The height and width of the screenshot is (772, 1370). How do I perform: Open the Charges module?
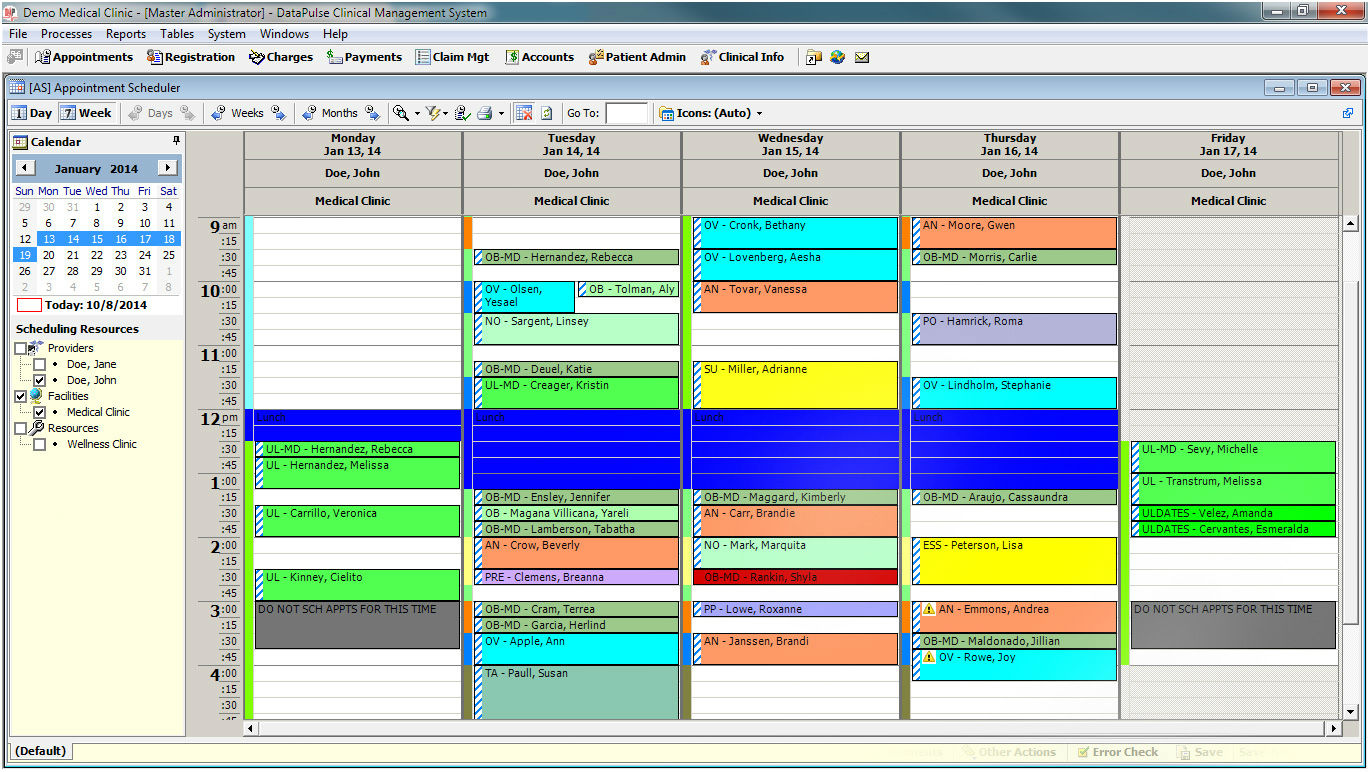280,57
